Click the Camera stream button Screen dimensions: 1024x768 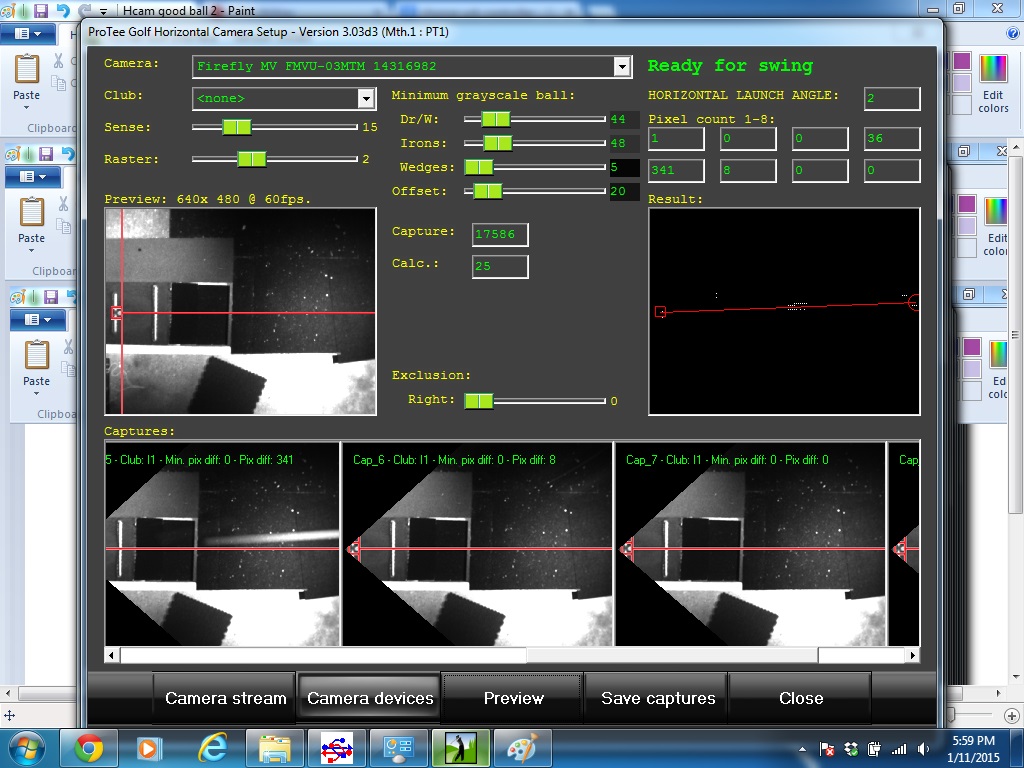(x=225, y=698)
